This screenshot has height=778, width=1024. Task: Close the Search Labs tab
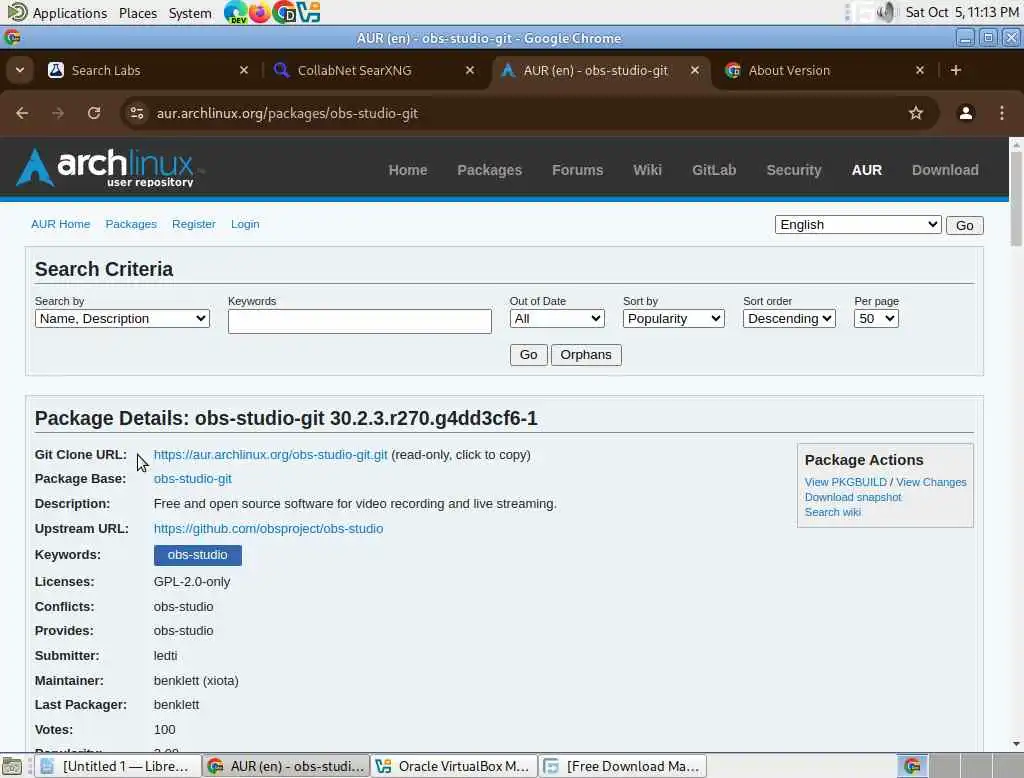(244, 70)
